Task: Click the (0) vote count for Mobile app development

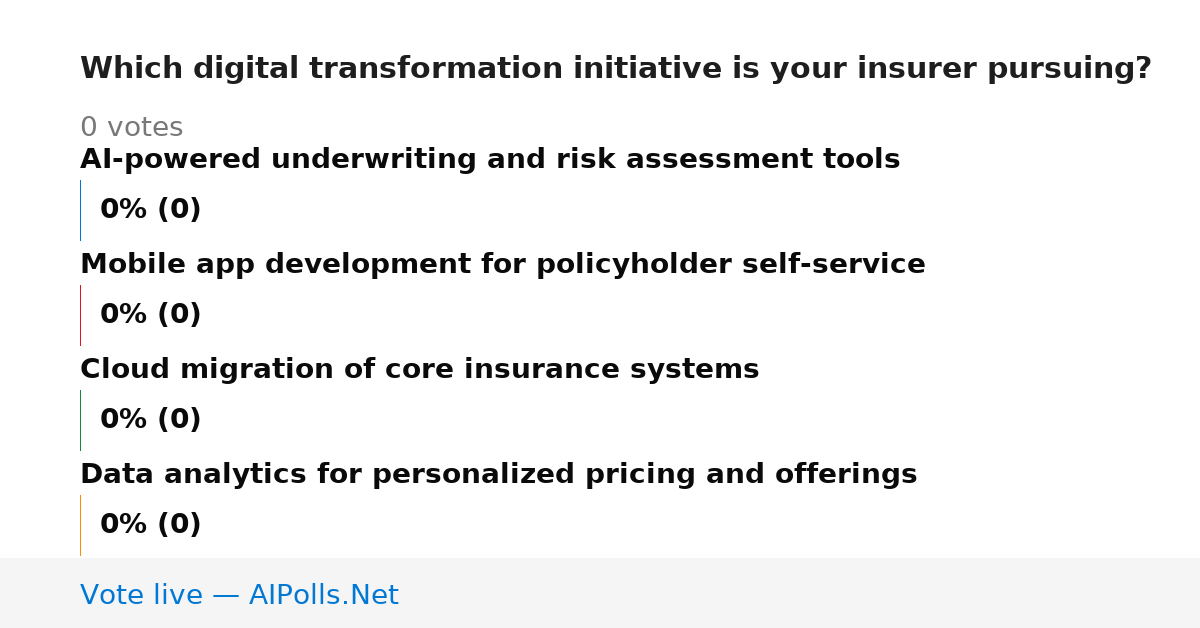Action: tap(179, 315)
